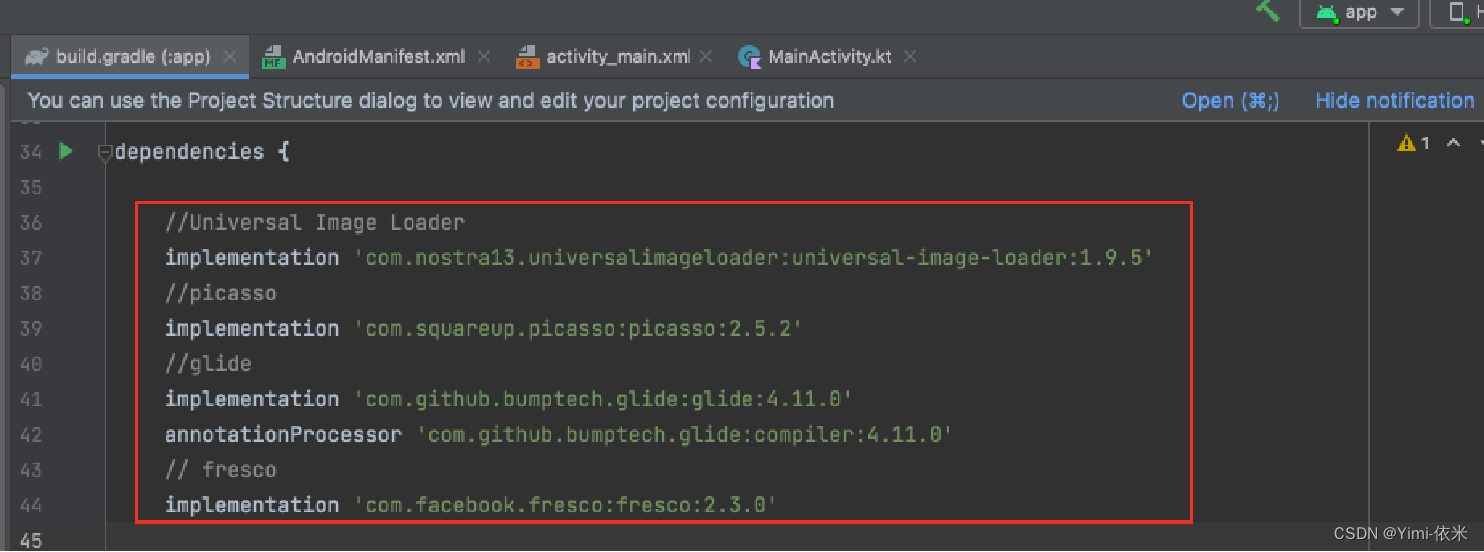Open the app run configuration dropdown
Image resolution: width=1484 pixels, height=552 pixels.
(x=1359, y=13)
